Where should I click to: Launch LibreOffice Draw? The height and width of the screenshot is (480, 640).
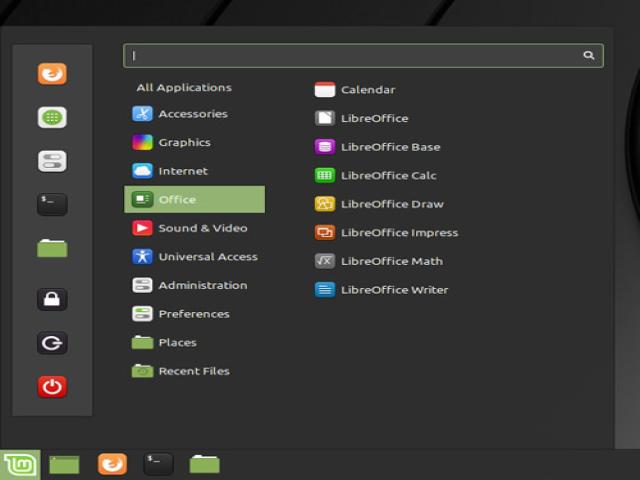click(379, 204)
